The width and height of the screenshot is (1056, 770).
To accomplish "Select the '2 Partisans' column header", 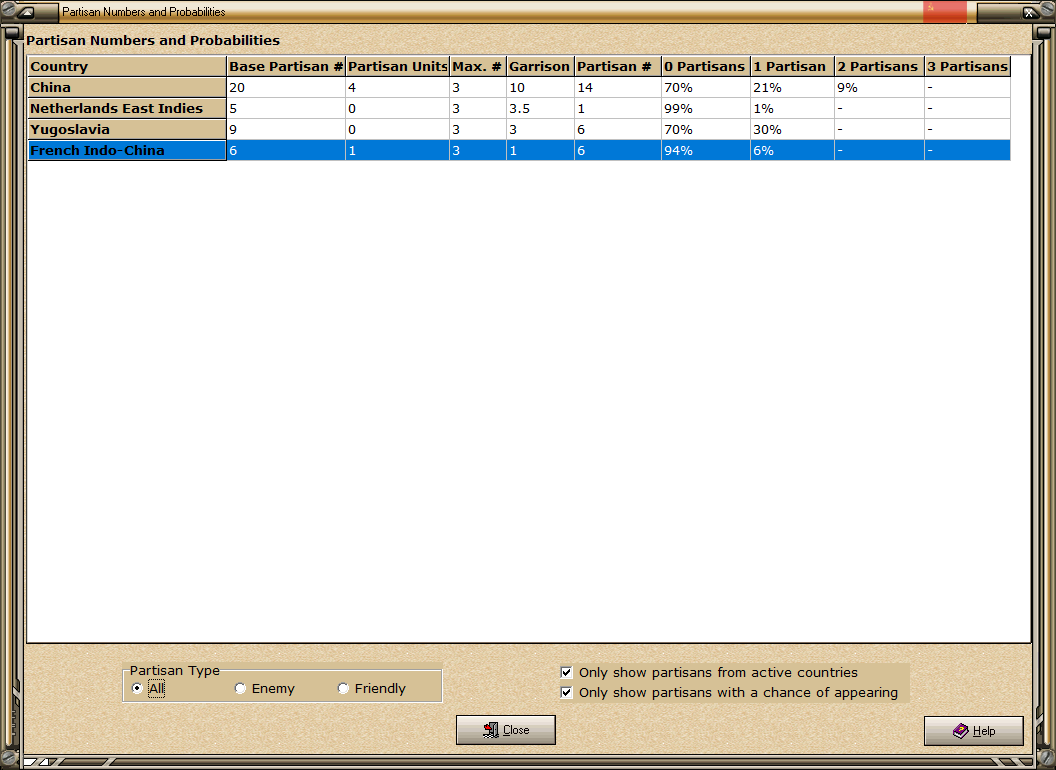I will 880,66.
